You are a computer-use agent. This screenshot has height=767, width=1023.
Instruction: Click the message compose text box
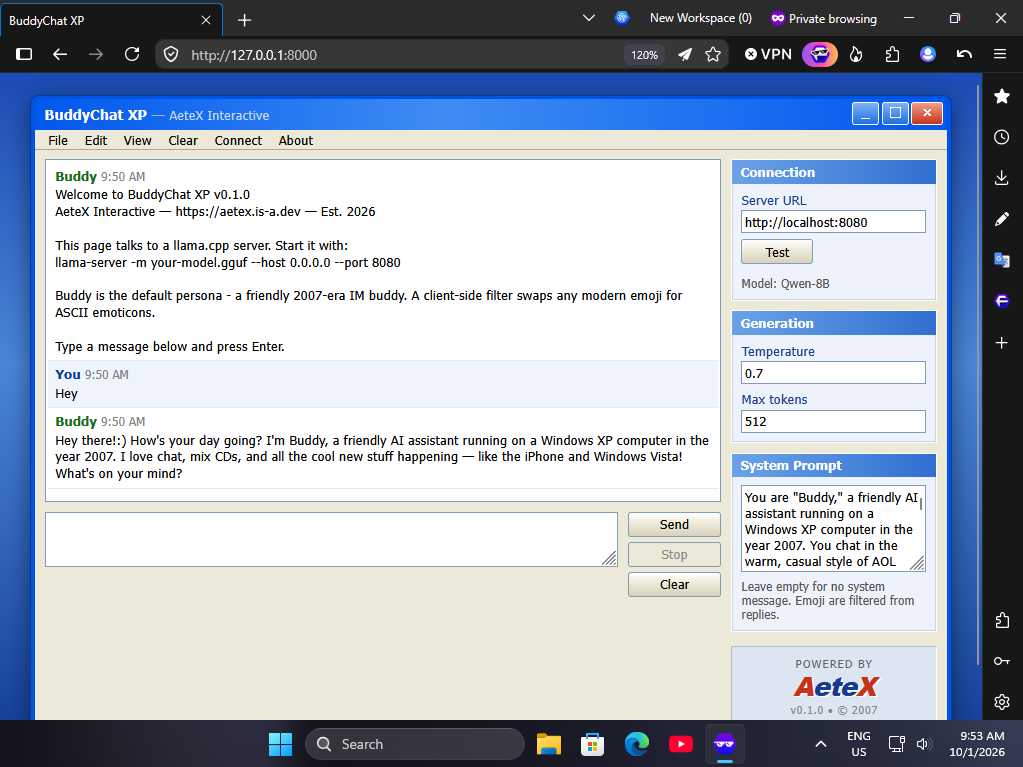pos(331,539)
